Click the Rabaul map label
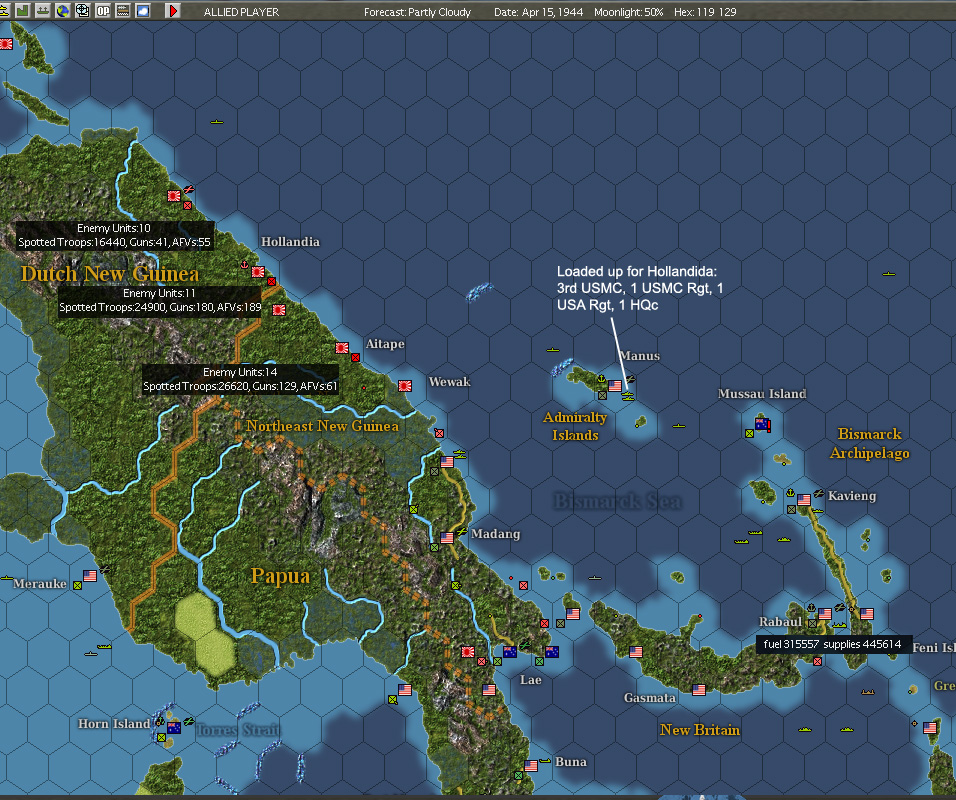Viewport: 956px width, 800px height. [780, 622]
